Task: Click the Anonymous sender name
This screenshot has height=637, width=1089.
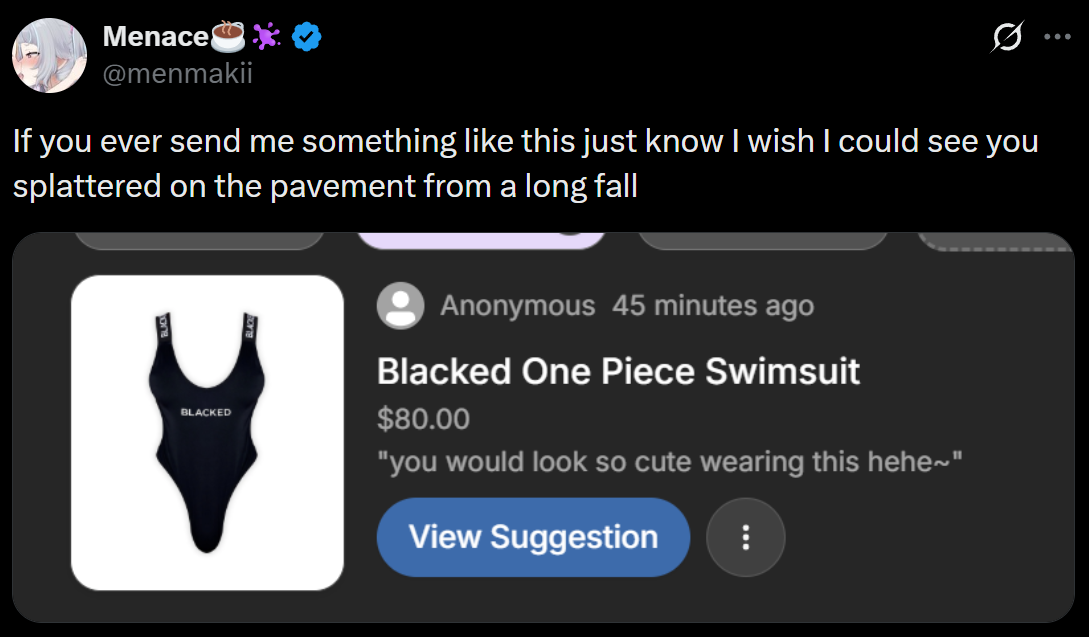Action: click(x=517, y=306)
